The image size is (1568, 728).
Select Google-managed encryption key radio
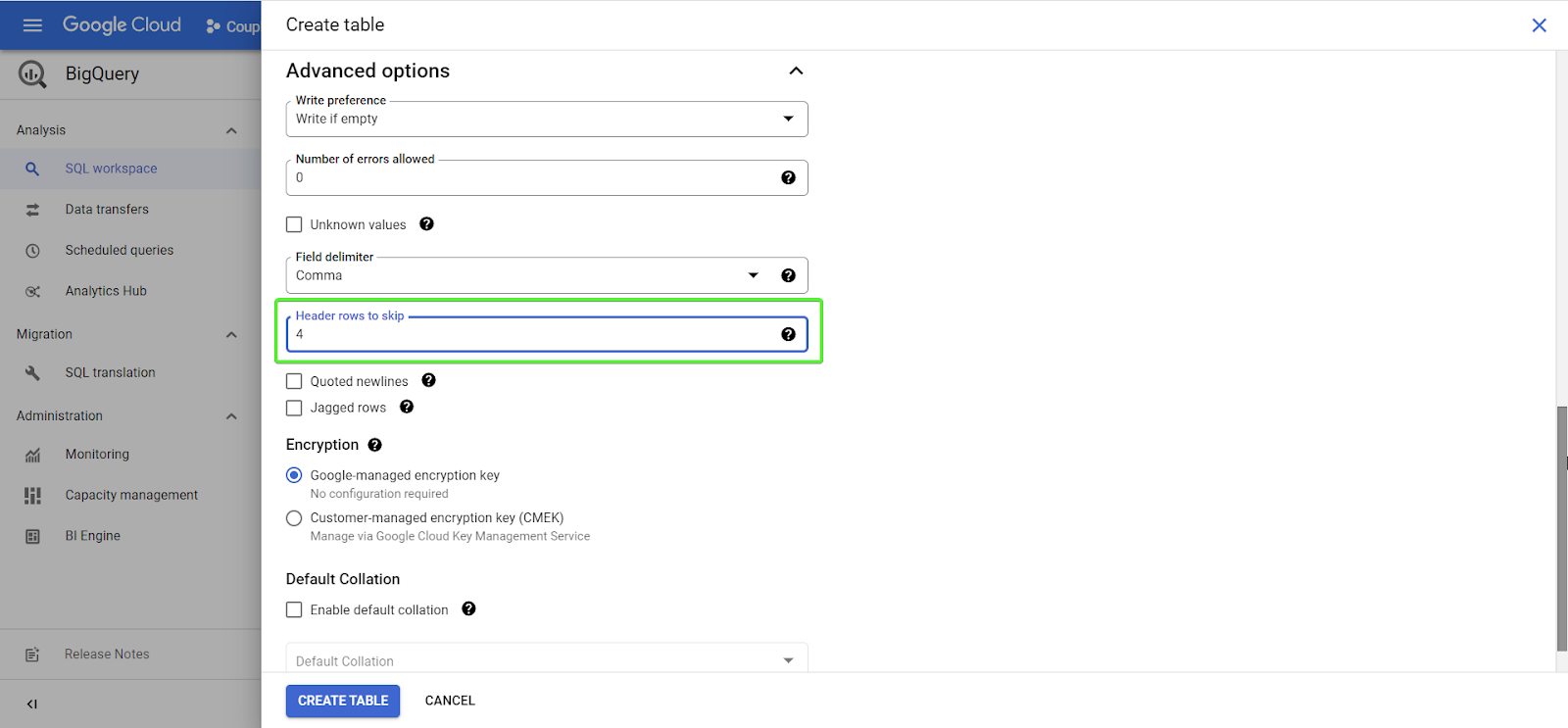coord(294,475)
